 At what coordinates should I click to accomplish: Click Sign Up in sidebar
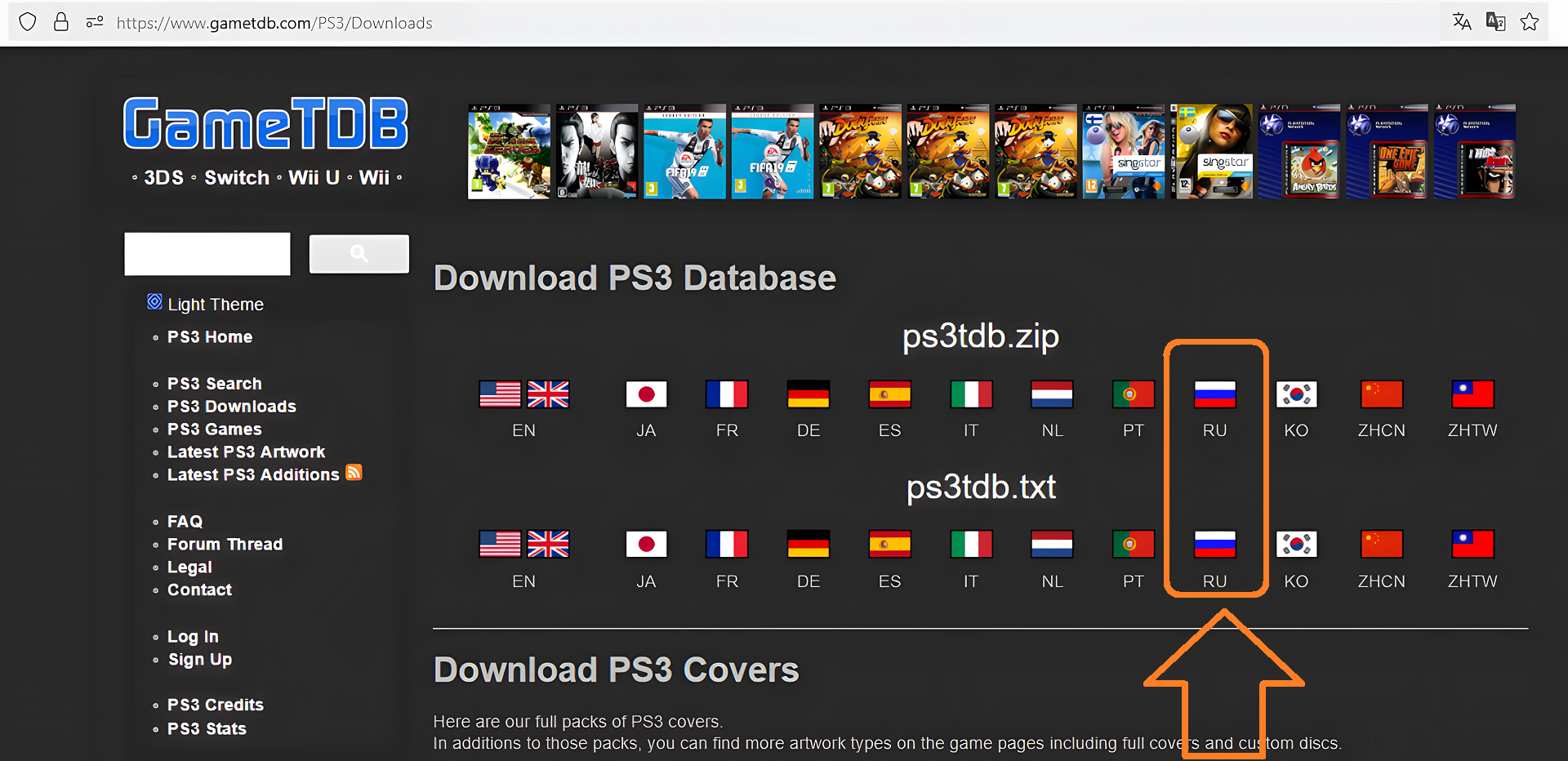(200, 660)
